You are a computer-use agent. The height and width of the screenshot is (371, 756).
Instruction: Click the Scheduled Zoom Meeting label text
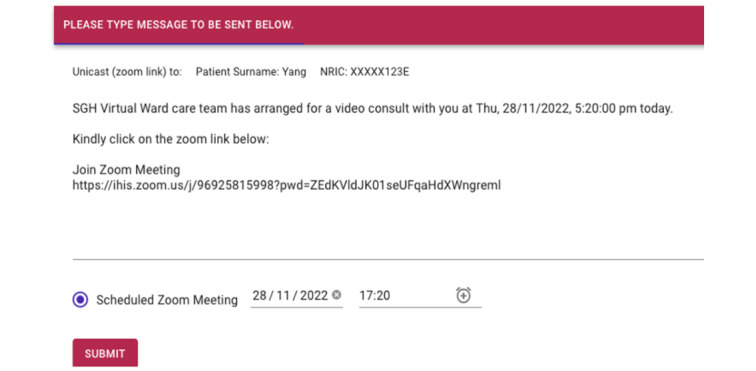tap(167, 300)
